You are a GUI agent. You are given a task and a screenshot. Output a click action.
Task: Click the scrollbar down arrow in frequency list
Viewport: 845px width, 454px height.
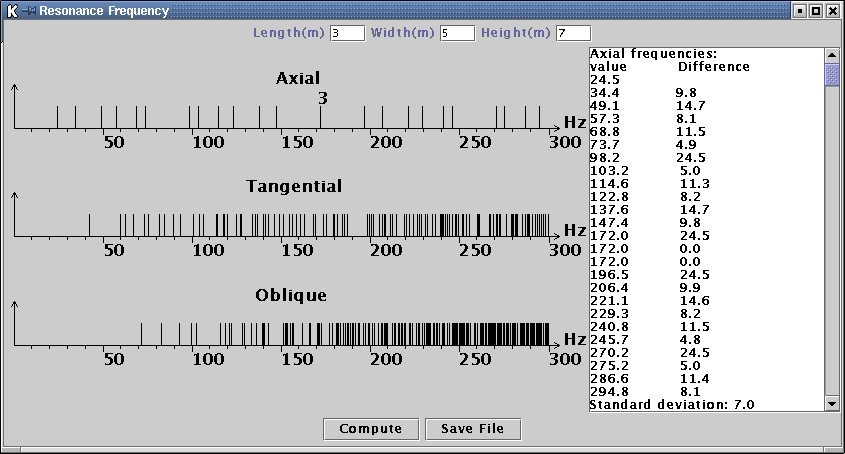831,403
